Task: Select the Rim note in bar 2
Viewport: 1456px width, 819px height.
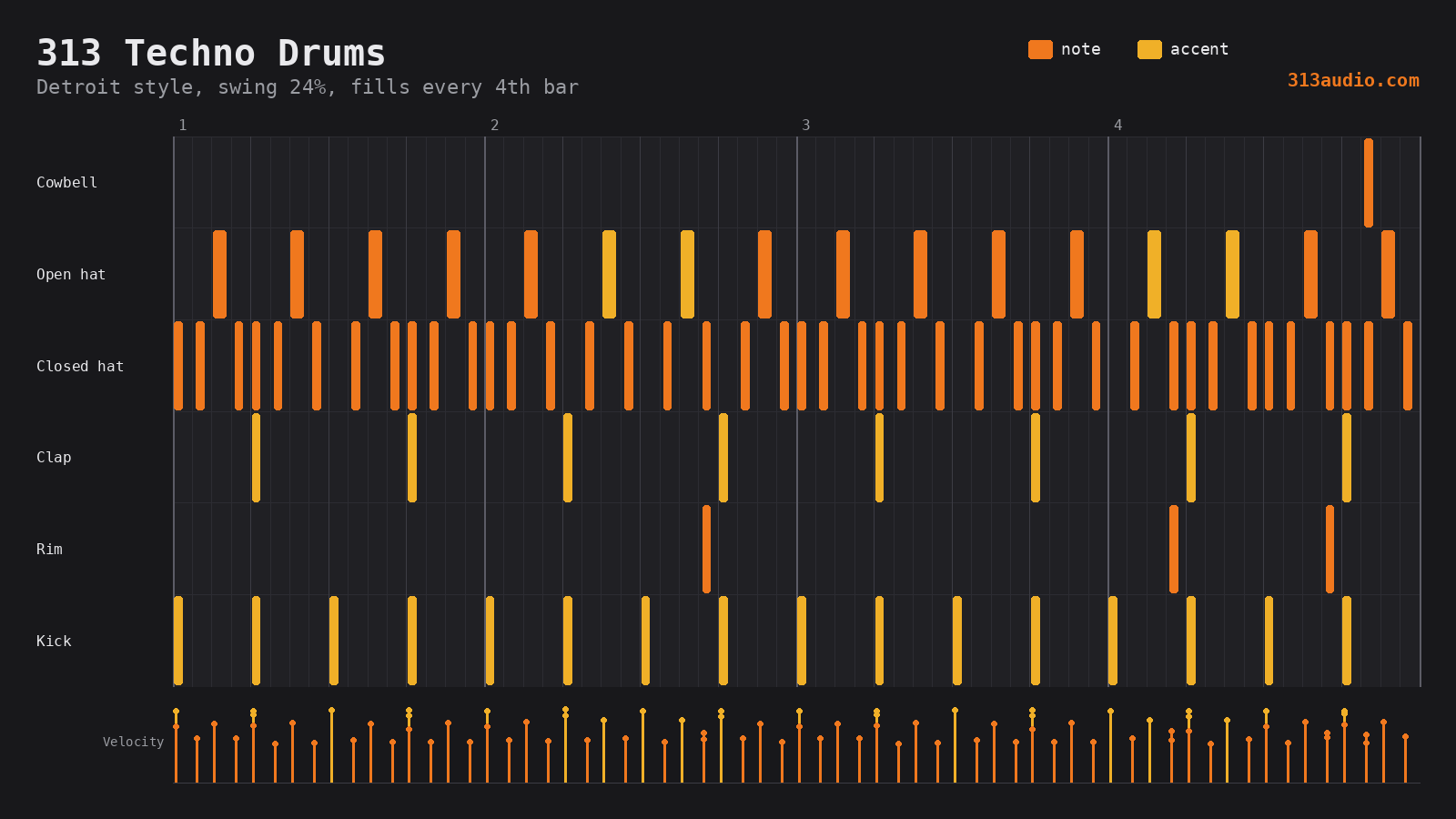Action: coord(706,550)
